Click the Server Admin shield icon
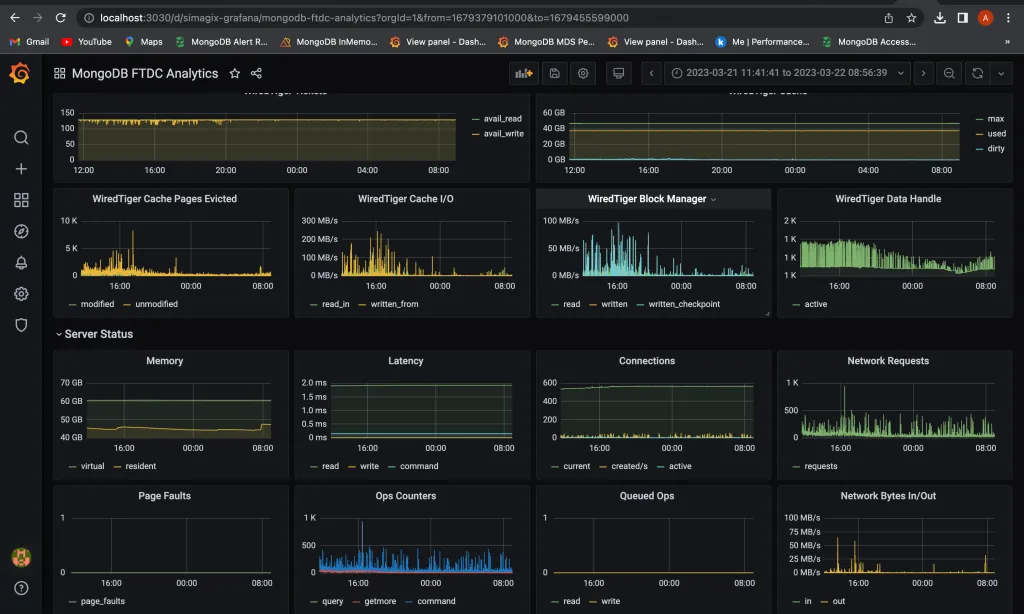The height and width of the screenshot is (614, 1024). (21, 325)
